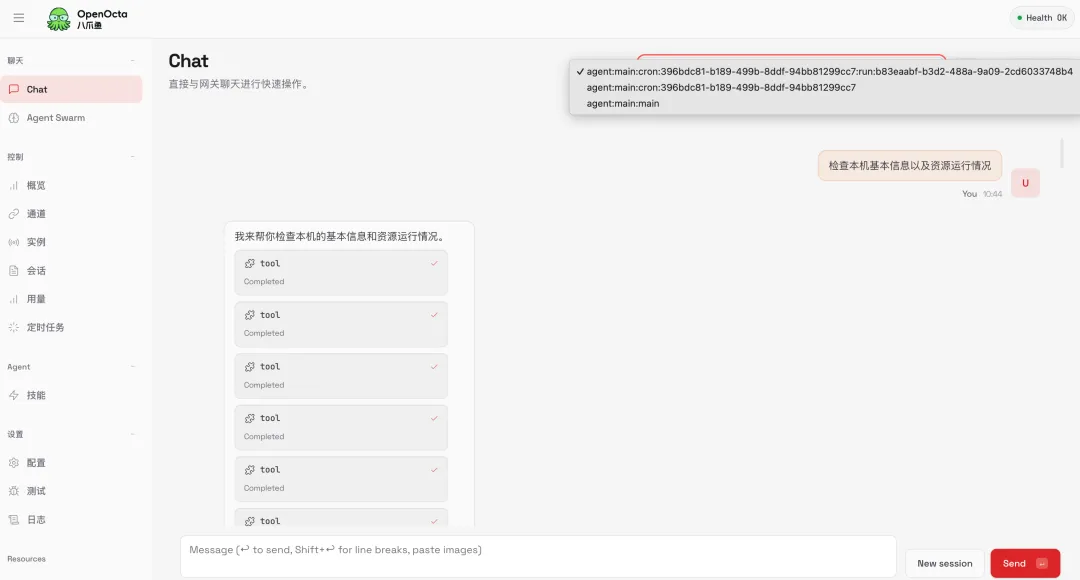The image size is (1080, 580).
Task: Click the OpenOcta octopus logo
Action: [59, 18]
